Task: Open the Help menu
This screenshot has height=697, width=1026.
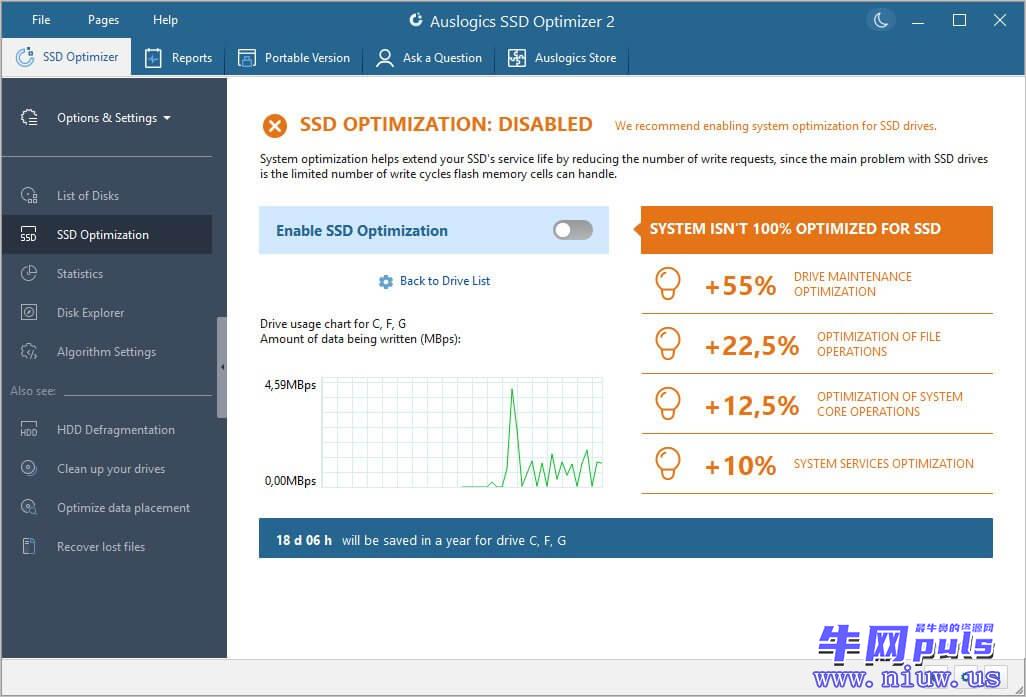Action: point(166,20)
